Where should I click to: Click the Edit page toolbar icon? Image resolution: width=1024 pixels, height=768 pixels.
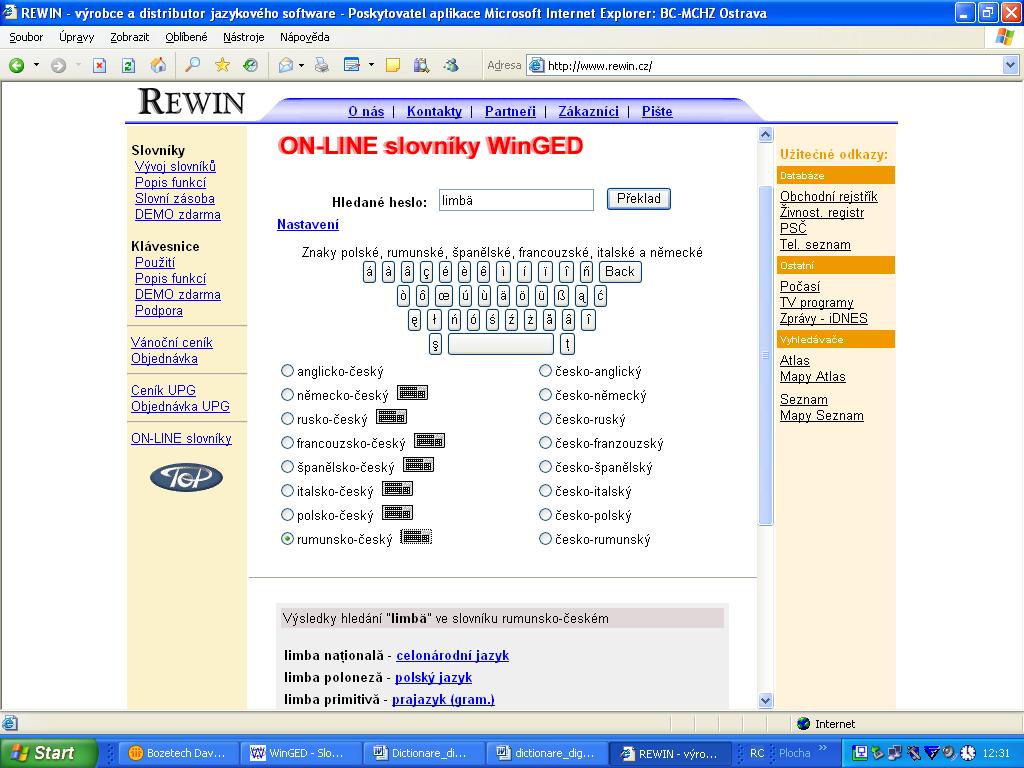tap(351, 65)
